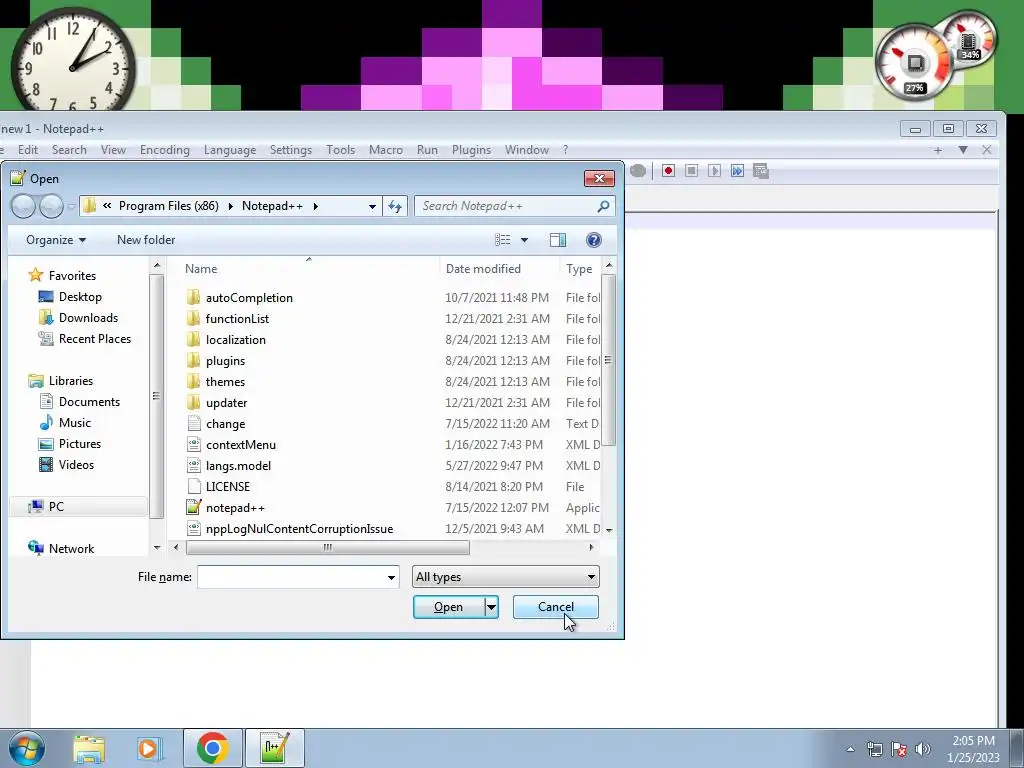Select nppLogNulContentCorruptionIssue file
Viewport: 1024px width, 768px height.
pos(289,529)
